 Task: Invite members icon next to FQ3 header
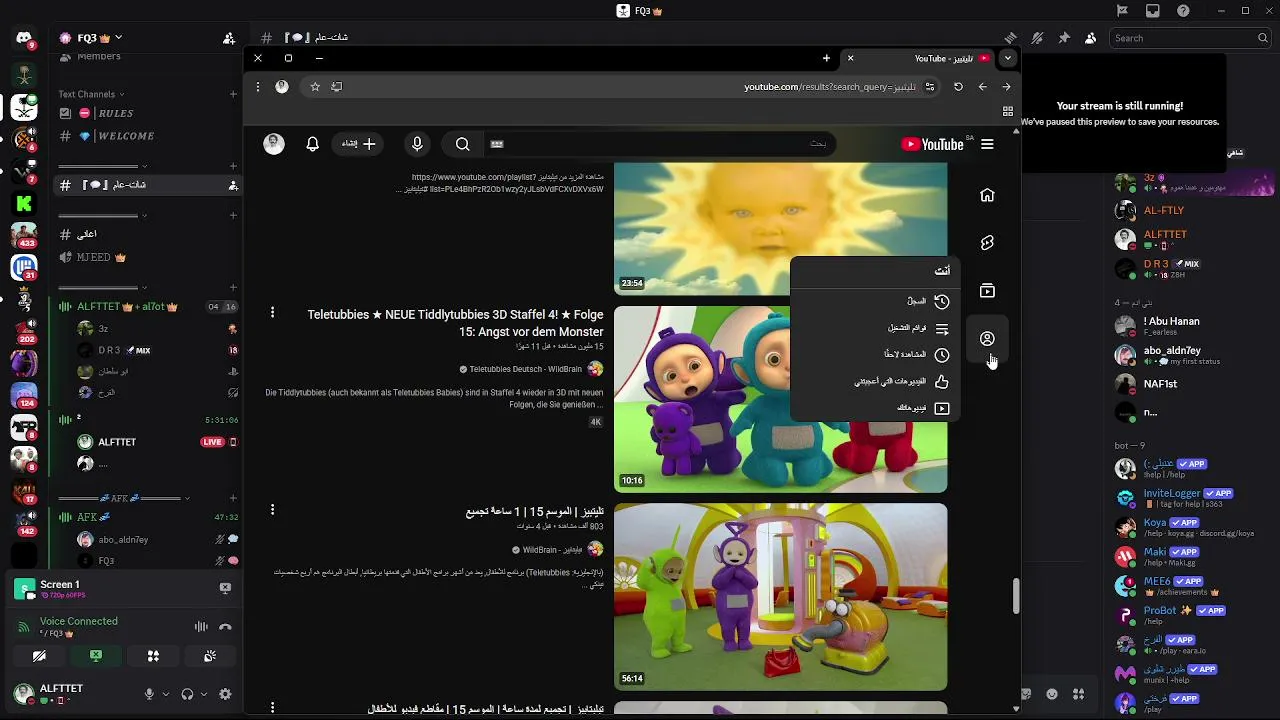coord(229,38)
